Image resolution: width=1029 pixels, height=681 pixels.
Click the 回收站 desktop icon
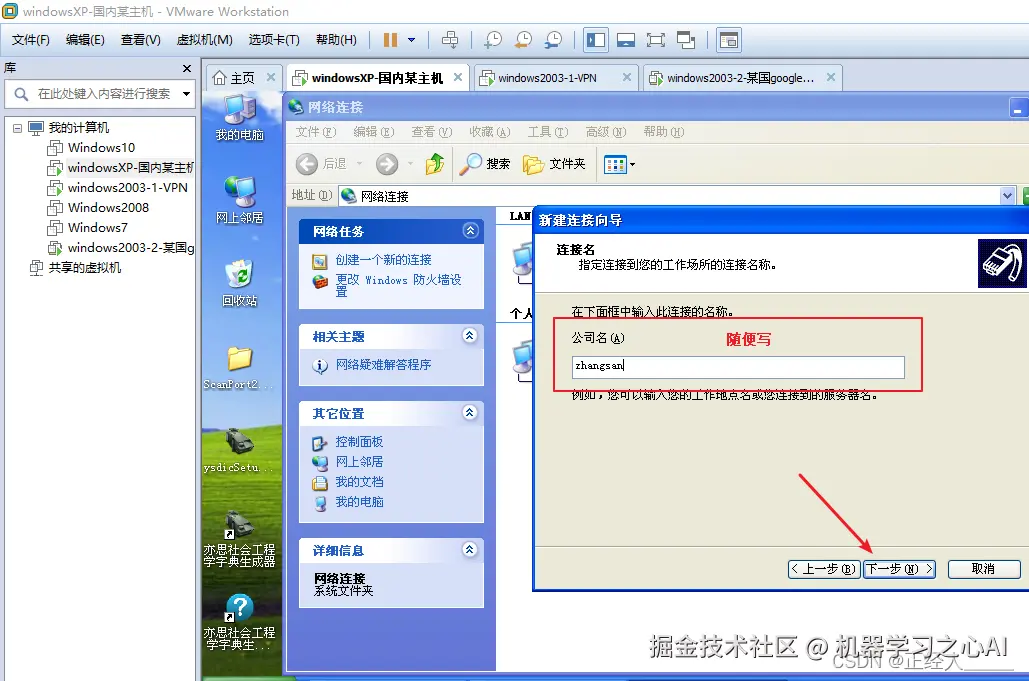pos(240,283)
